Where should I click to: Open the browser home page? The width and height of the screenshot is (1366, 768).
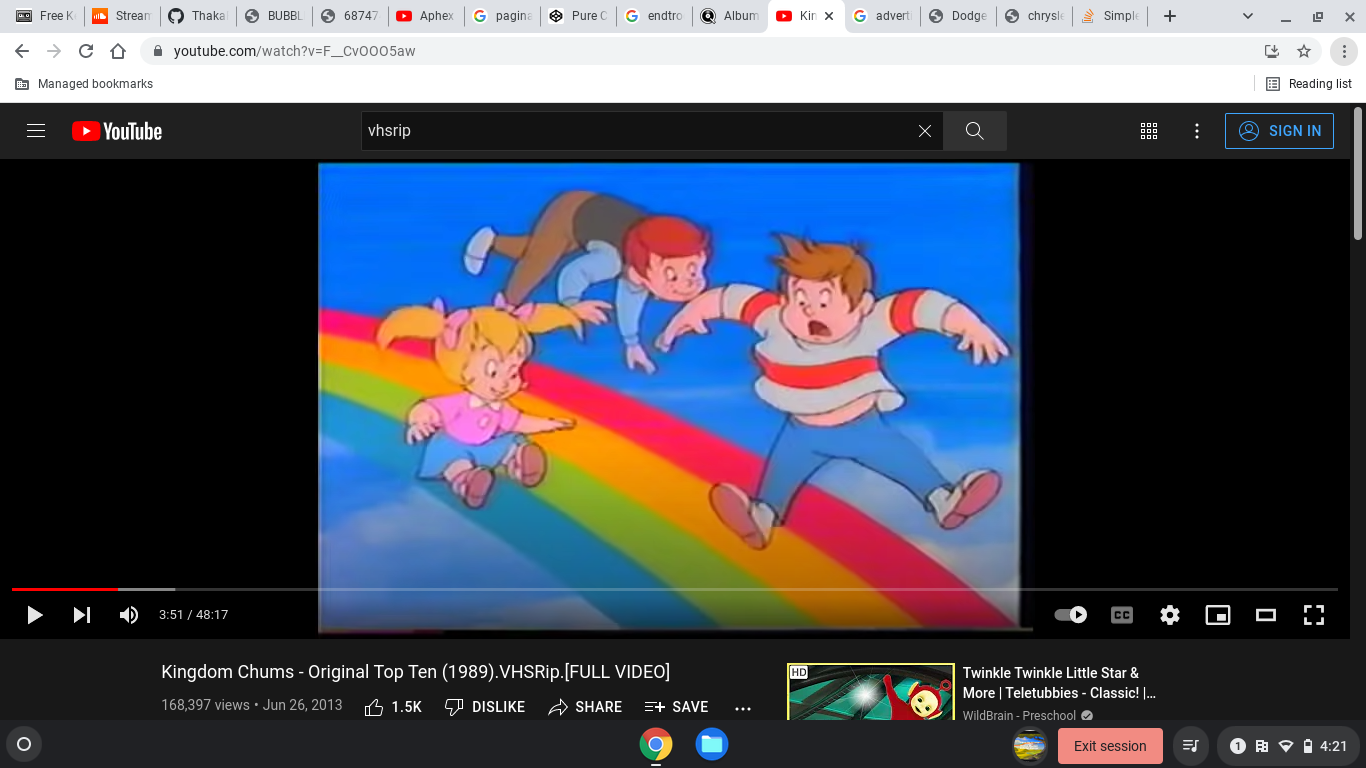pos(118,51)
